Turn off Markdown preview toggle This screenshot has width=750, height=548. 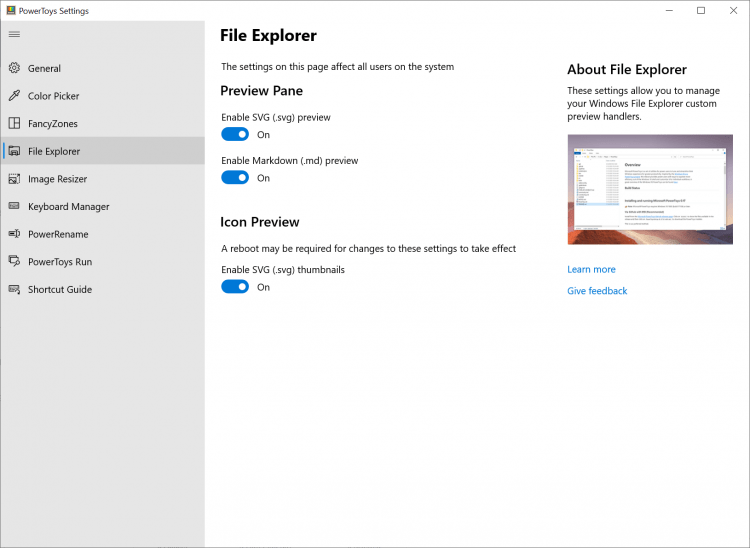pos(235,178)
